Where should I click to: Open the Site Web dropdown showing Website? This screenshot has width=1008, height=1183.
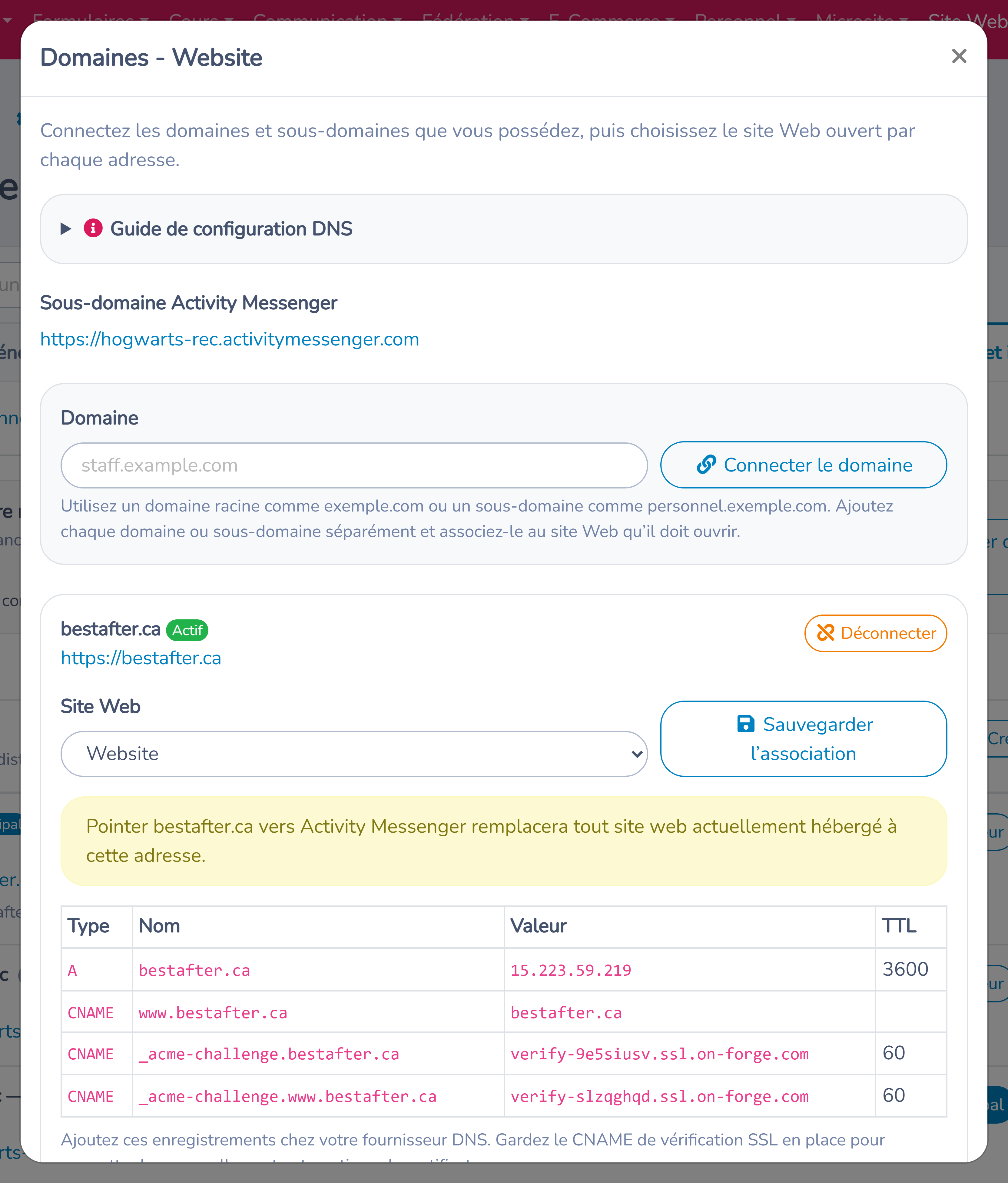click(x=354, y=754)
